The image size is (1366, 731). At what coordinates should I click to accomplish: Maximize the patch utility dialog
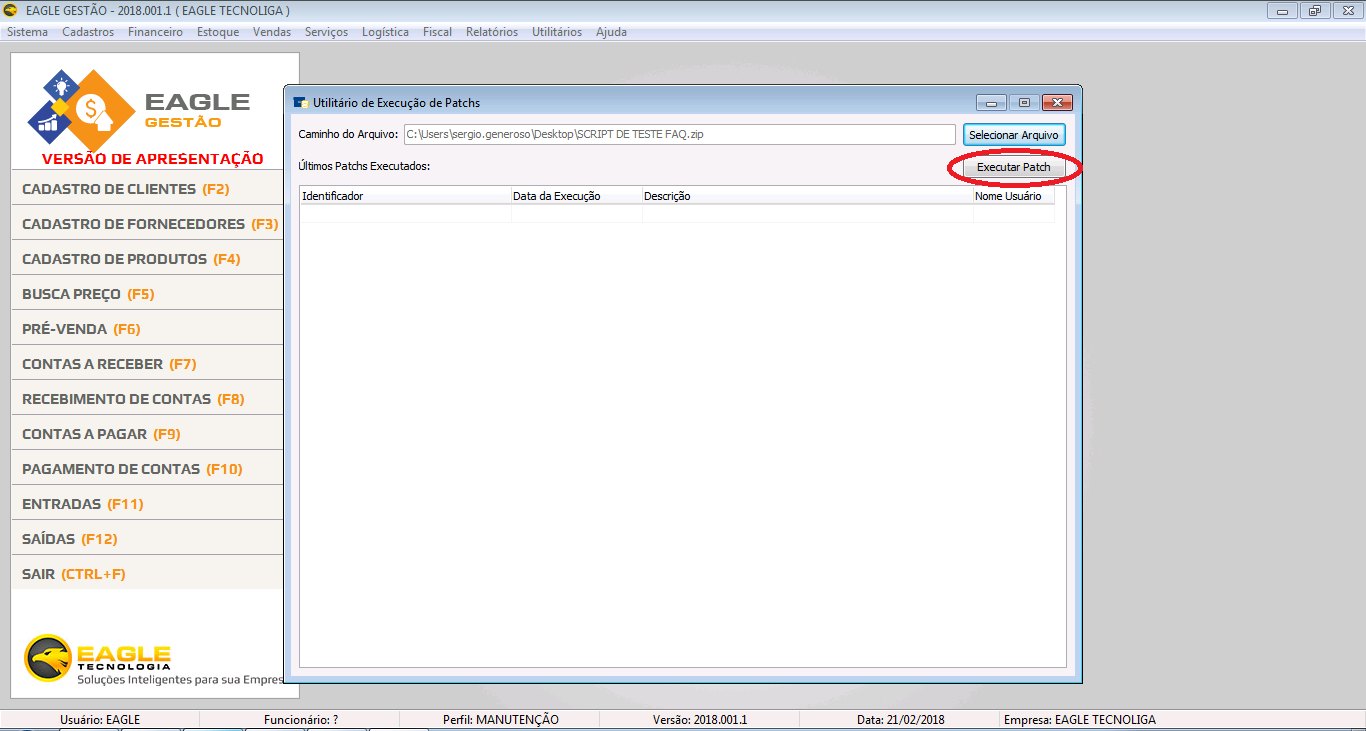click(1024, 102)
